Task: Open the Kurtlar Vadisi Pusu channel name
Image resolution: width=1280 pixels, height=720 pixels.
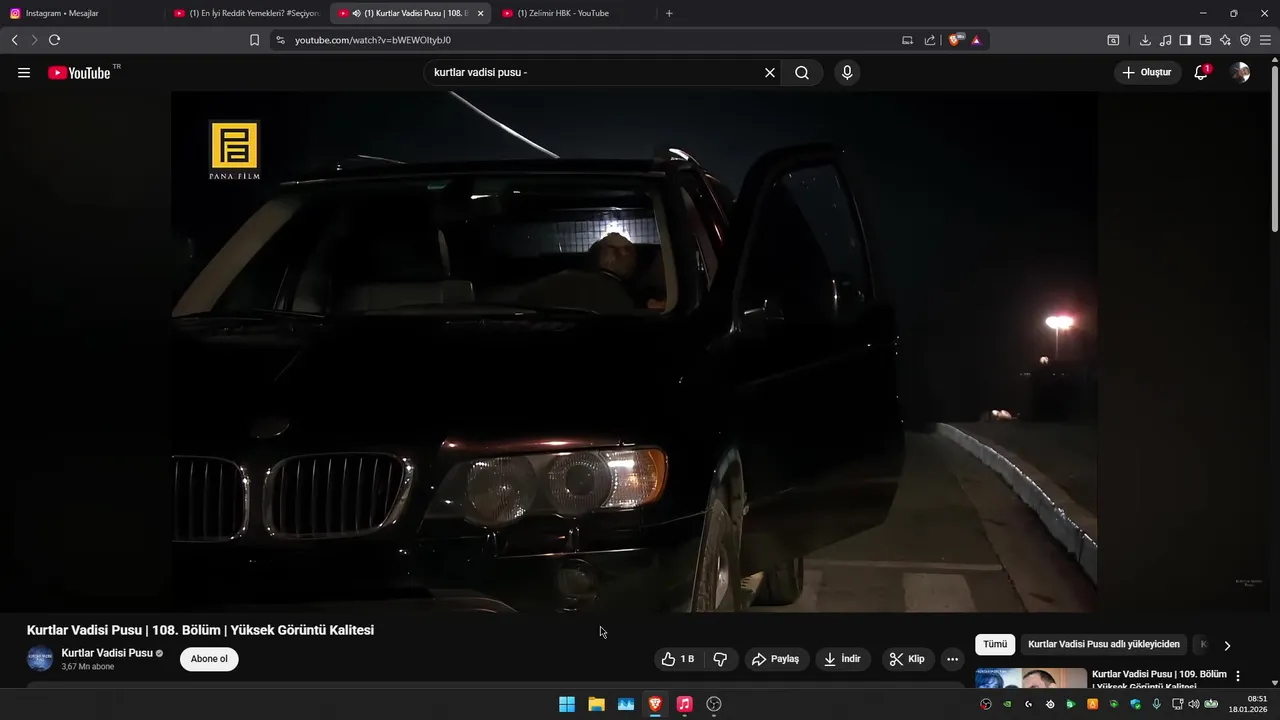Action: 107,653
